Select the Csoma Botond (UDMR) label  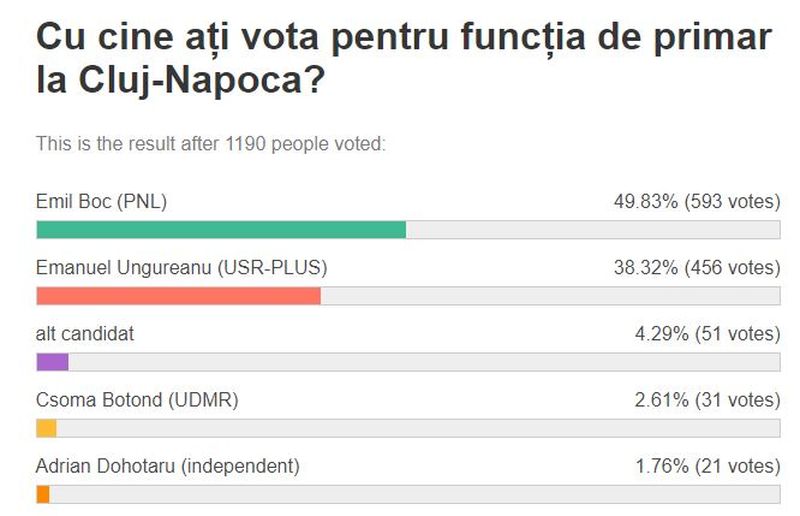tap(137, 400)
